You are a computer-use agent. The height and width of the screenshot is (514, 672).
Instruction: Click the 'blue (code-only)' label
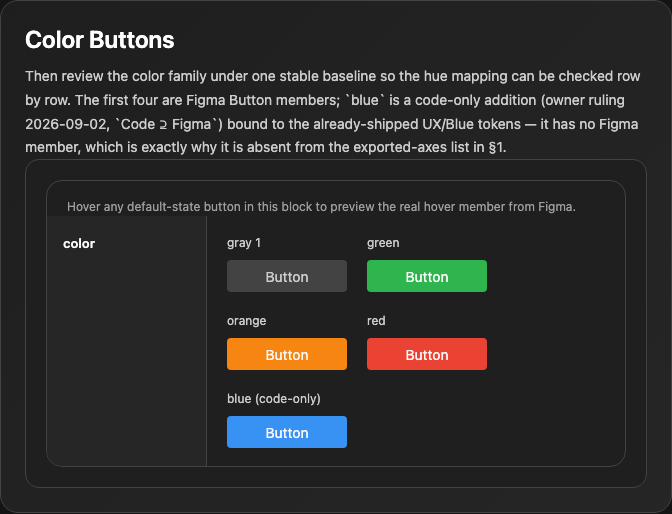click(274, 399)
